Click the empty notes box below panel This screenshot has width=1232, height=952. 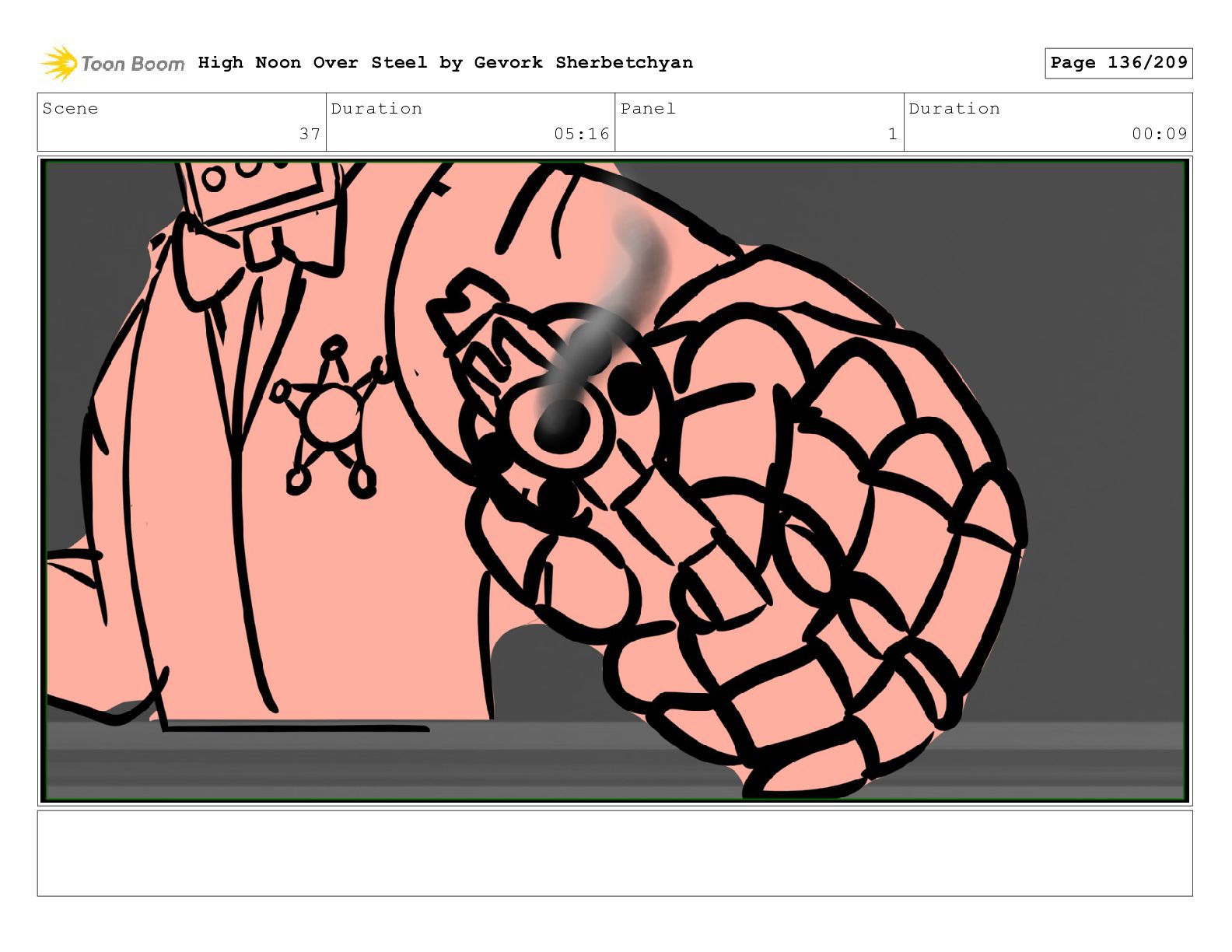point(614,853)
